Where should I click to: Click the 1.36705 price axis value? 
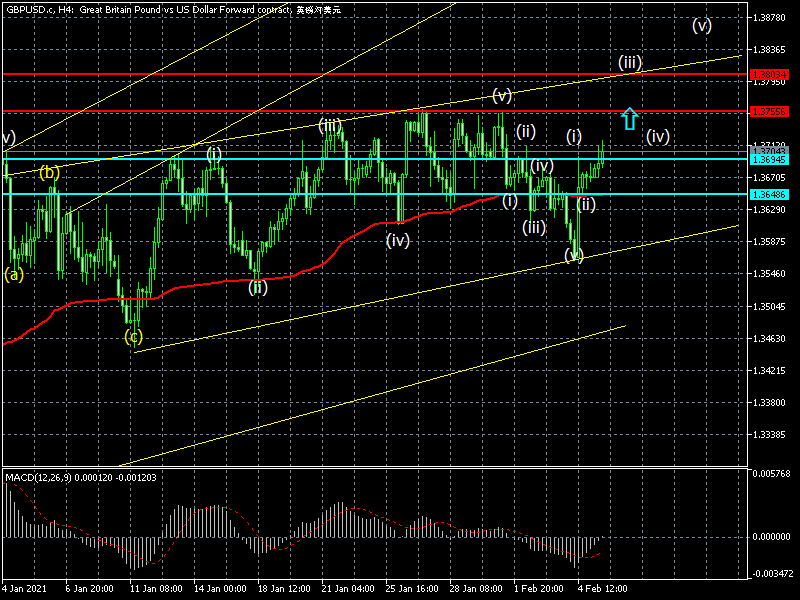coord(769,178)
